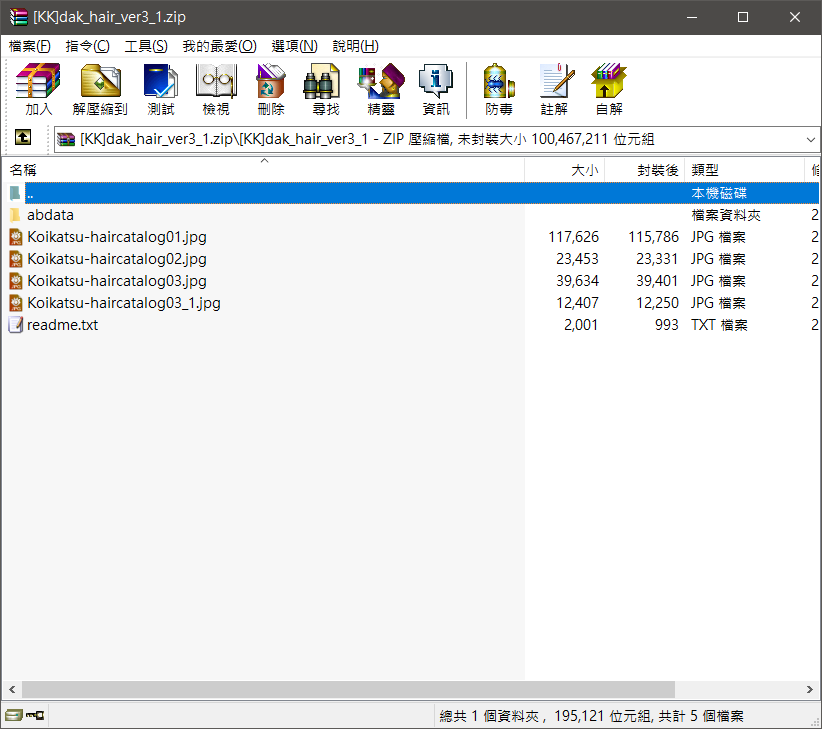Click the 註解 (Comment) toolbar icon
Viewport: 822px width, 729px height.
[554, 89]
